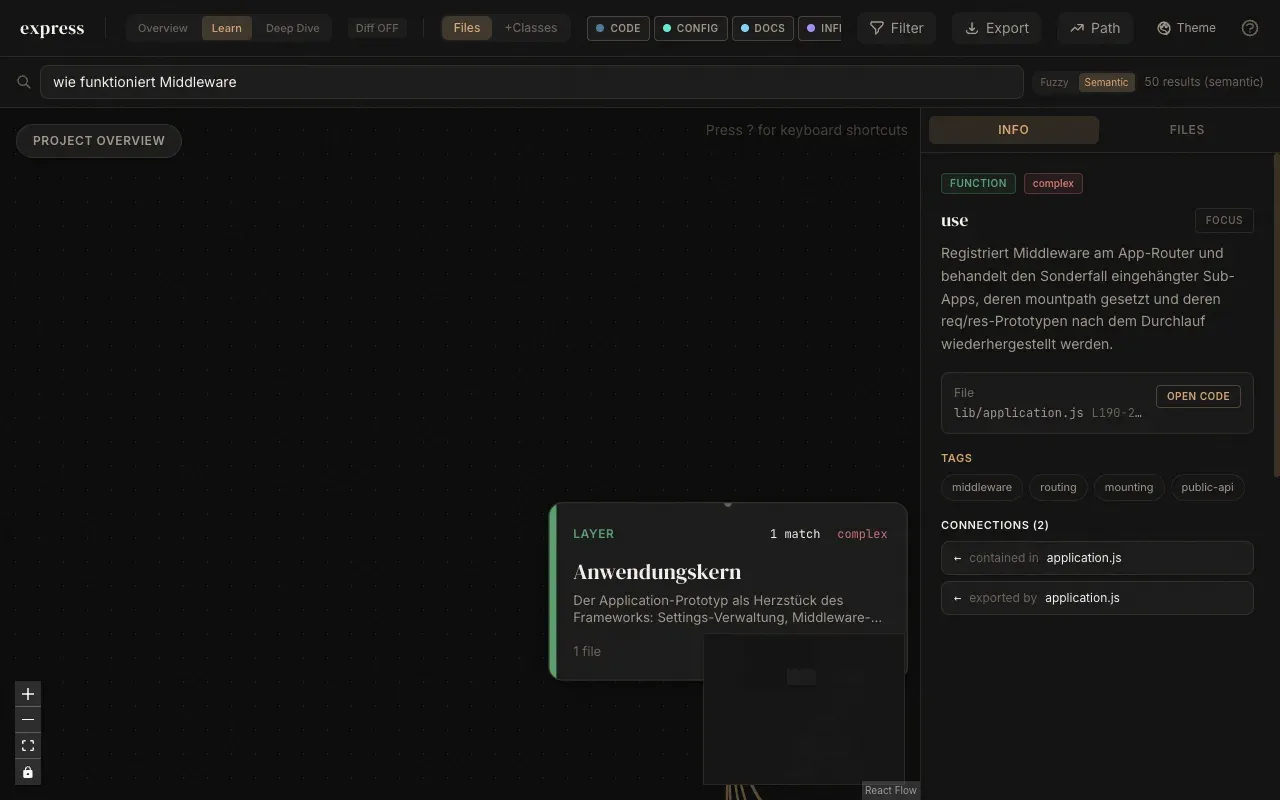The height and width of the screenshot is (800, 1280).
Task: Click the complex badge in info panel
Action: pyautogui.click(x=1053, y=183)
